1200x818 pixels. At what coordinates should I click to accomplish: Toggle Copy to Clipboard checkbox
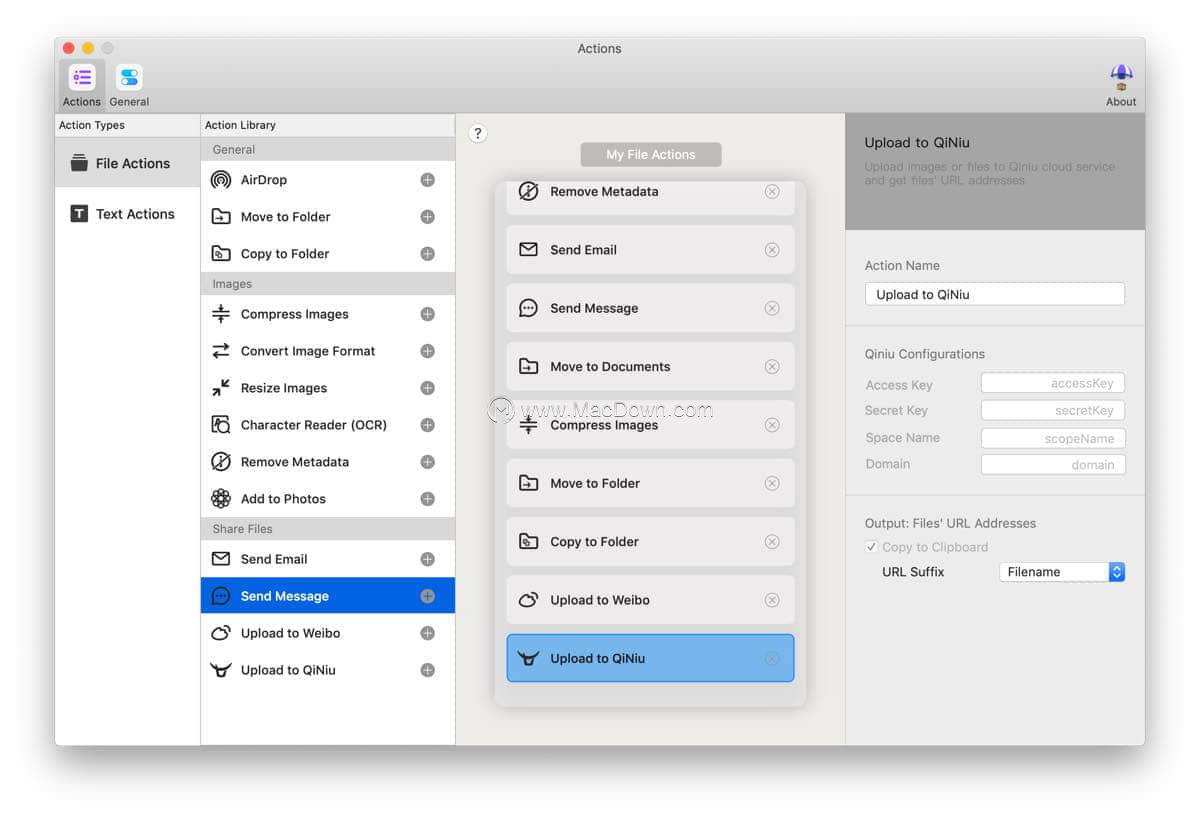point(872,547)
